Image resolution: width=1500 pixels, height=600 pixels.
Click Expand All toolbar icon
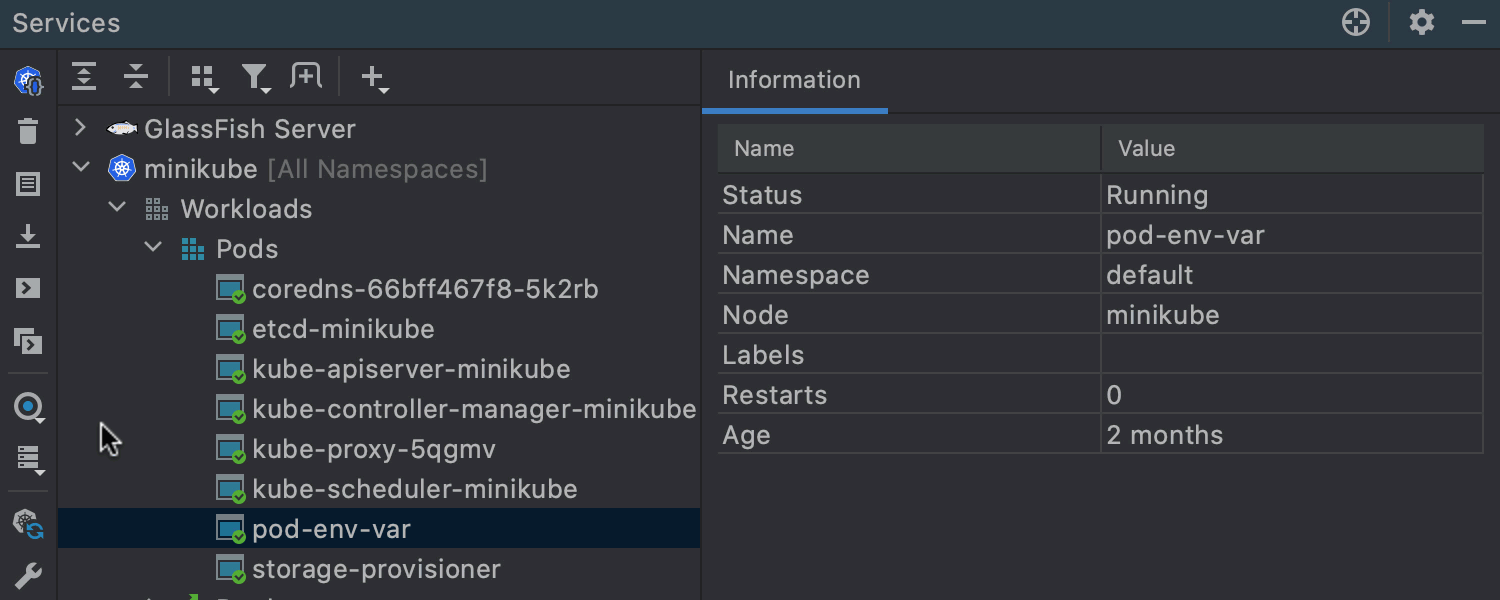tap(84, 76)
